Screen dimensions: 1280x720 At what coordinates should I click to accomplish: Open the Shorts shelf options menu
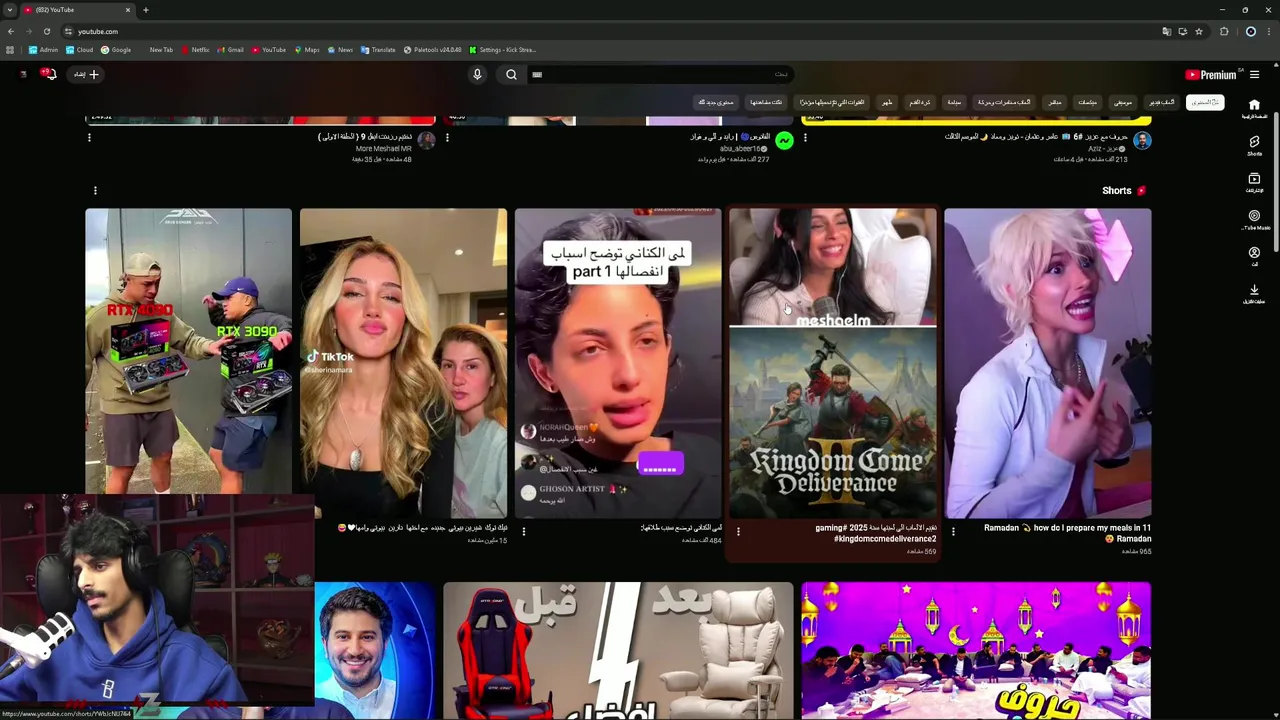point(95,190)
